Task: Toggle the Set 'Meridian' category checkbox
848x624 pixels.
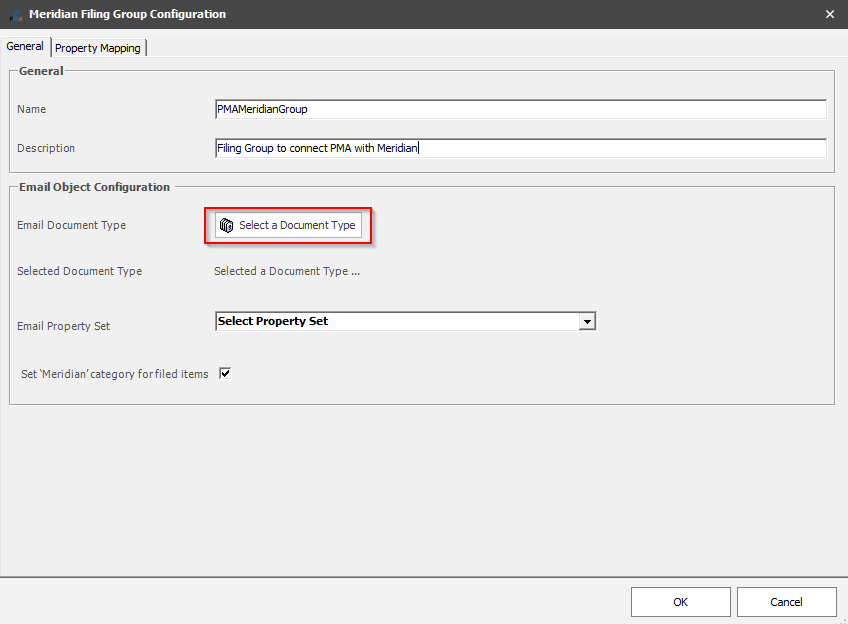Action: [225, 373]
